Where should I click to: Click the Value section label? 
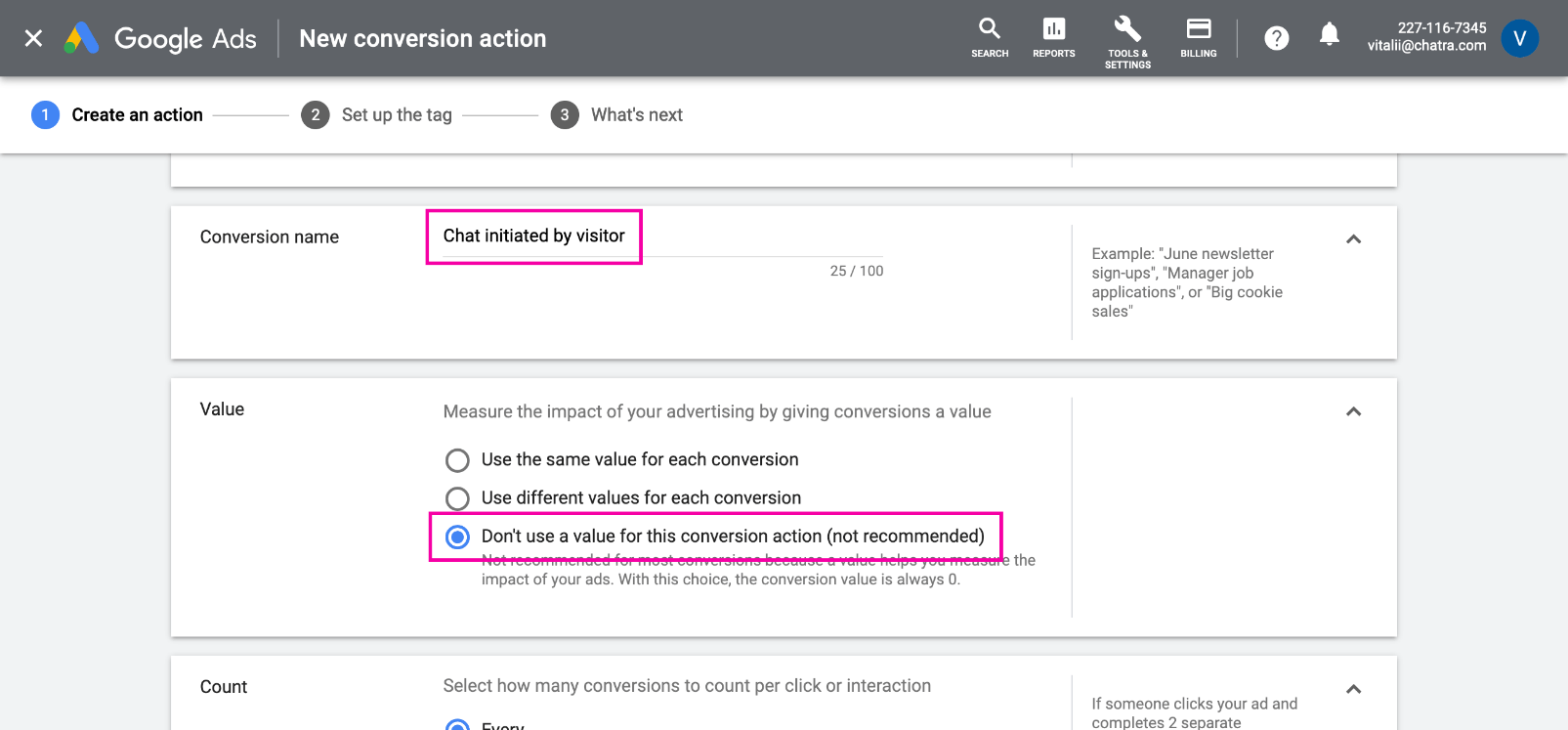click(x=222, y=409)
